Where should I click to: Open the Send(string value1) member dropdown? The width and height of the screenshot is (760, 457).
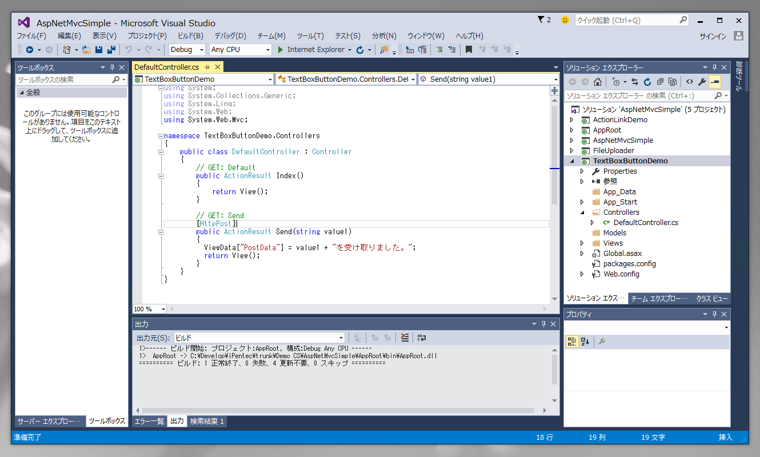[x=489, y=79]
